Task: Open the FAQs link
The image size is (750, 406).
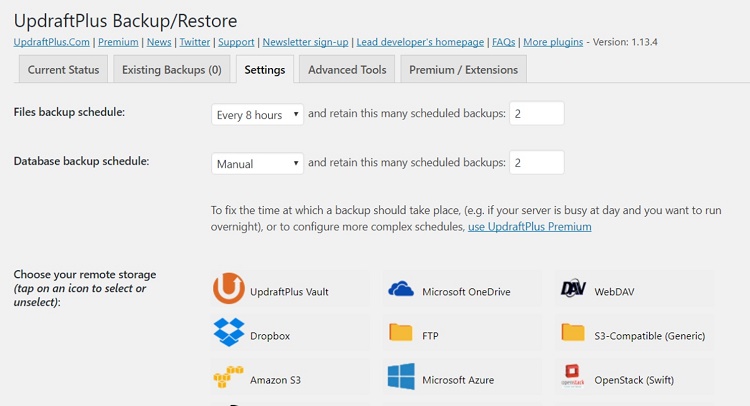Action: [x=504, y=42]
